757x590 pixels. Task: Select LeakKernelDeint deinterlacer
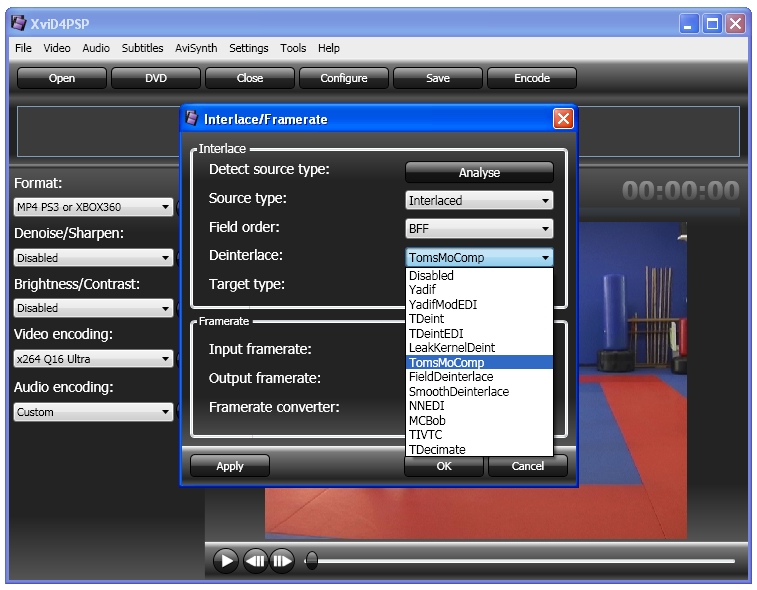click(479, 348)
